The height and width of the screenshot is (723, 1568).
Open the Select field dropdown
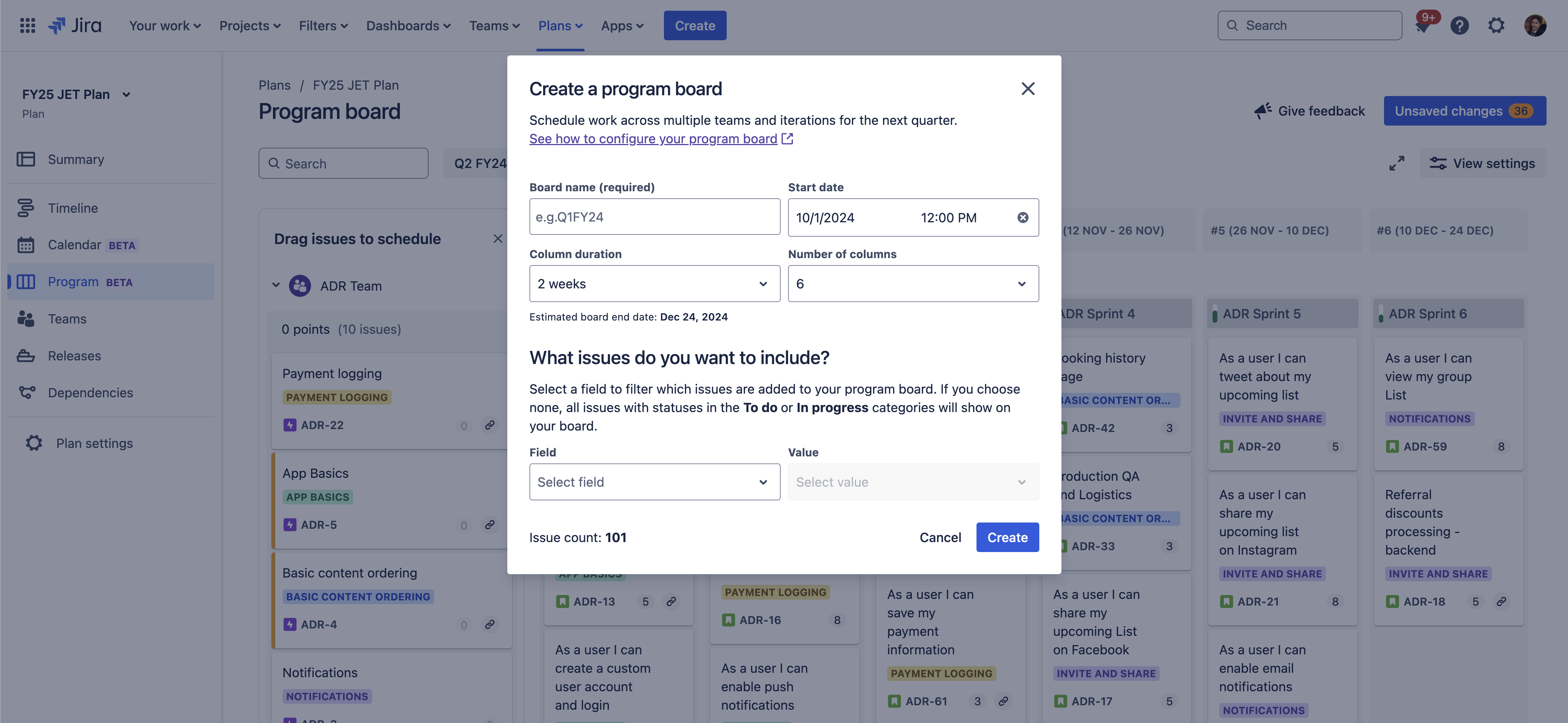coord(654,482)
